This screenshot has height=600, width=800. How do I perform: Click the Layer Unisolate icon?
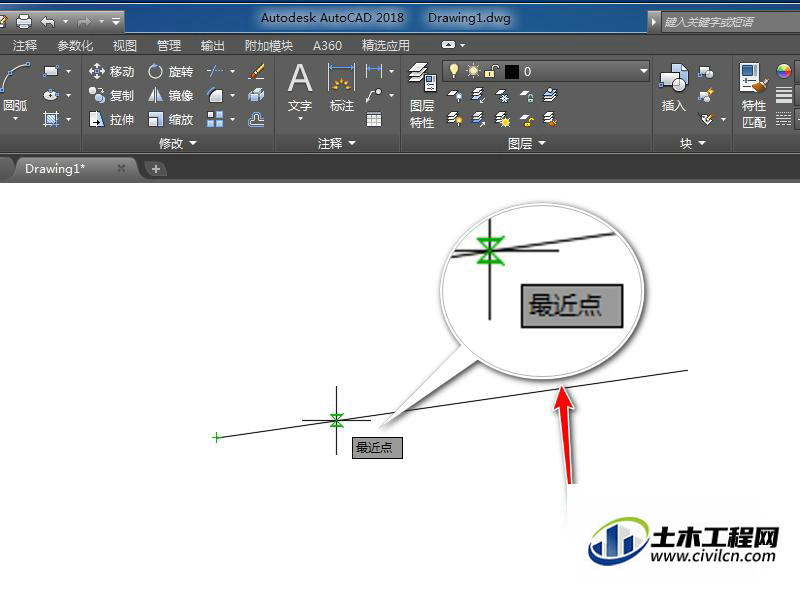[478, 119]
